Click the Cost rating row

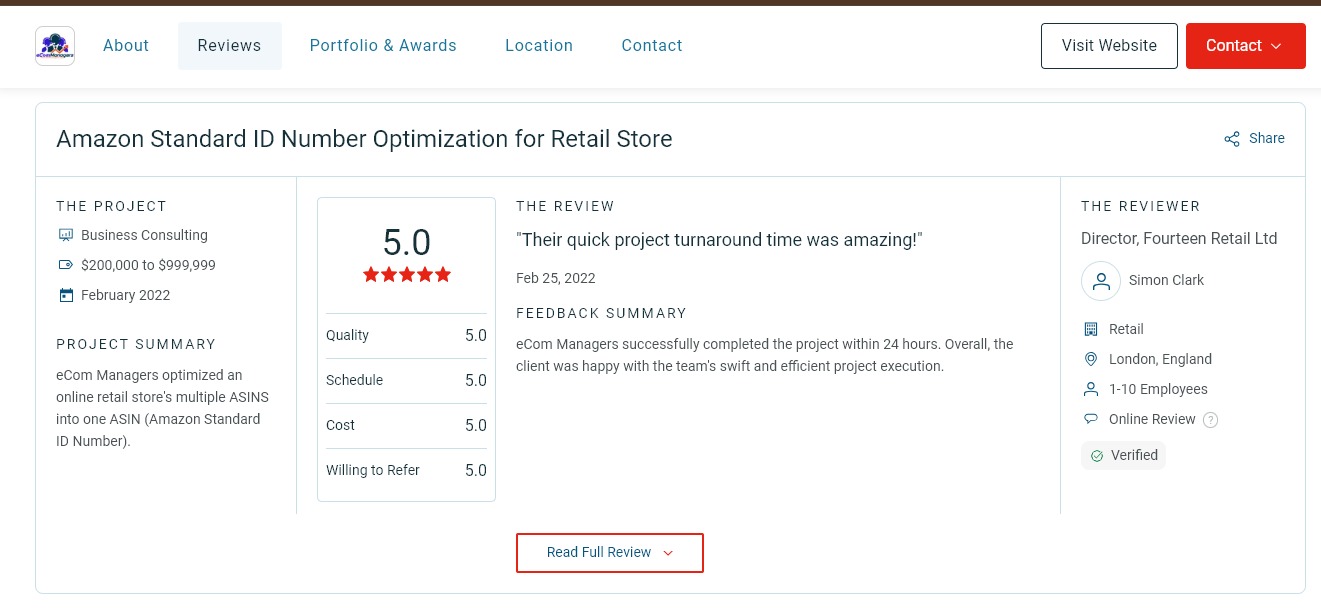(406, 426)
